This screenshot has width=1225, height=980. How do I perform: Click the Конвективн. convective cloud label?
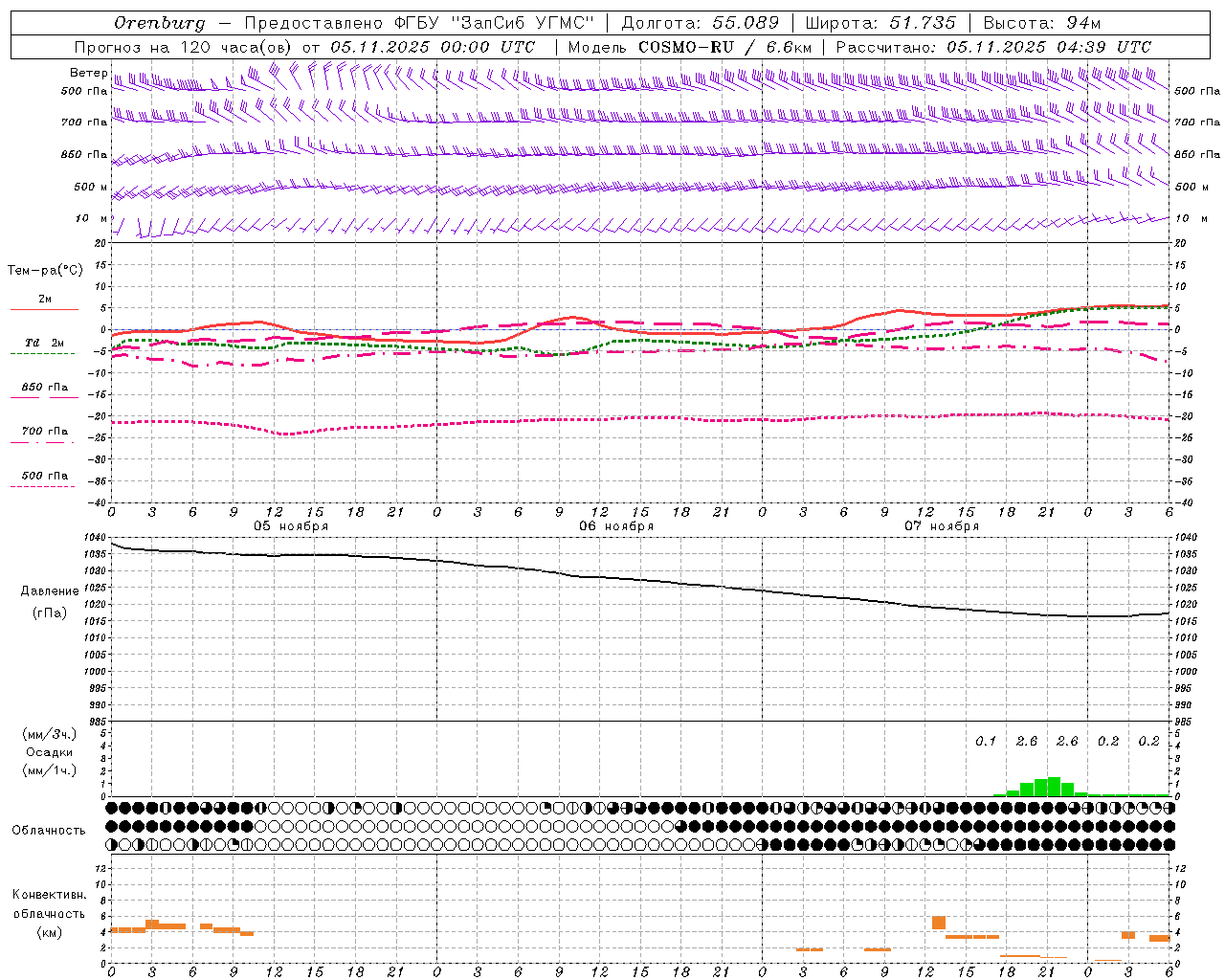point(50,895)
